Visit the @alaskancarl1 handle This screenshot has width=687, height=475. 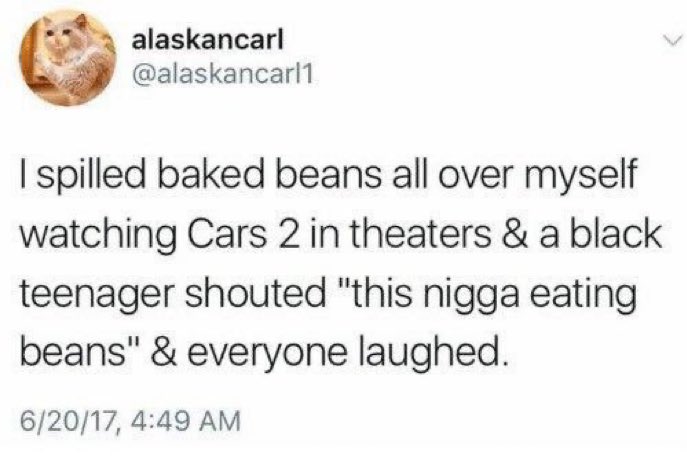pyautogui.click(x=223, y=75)
